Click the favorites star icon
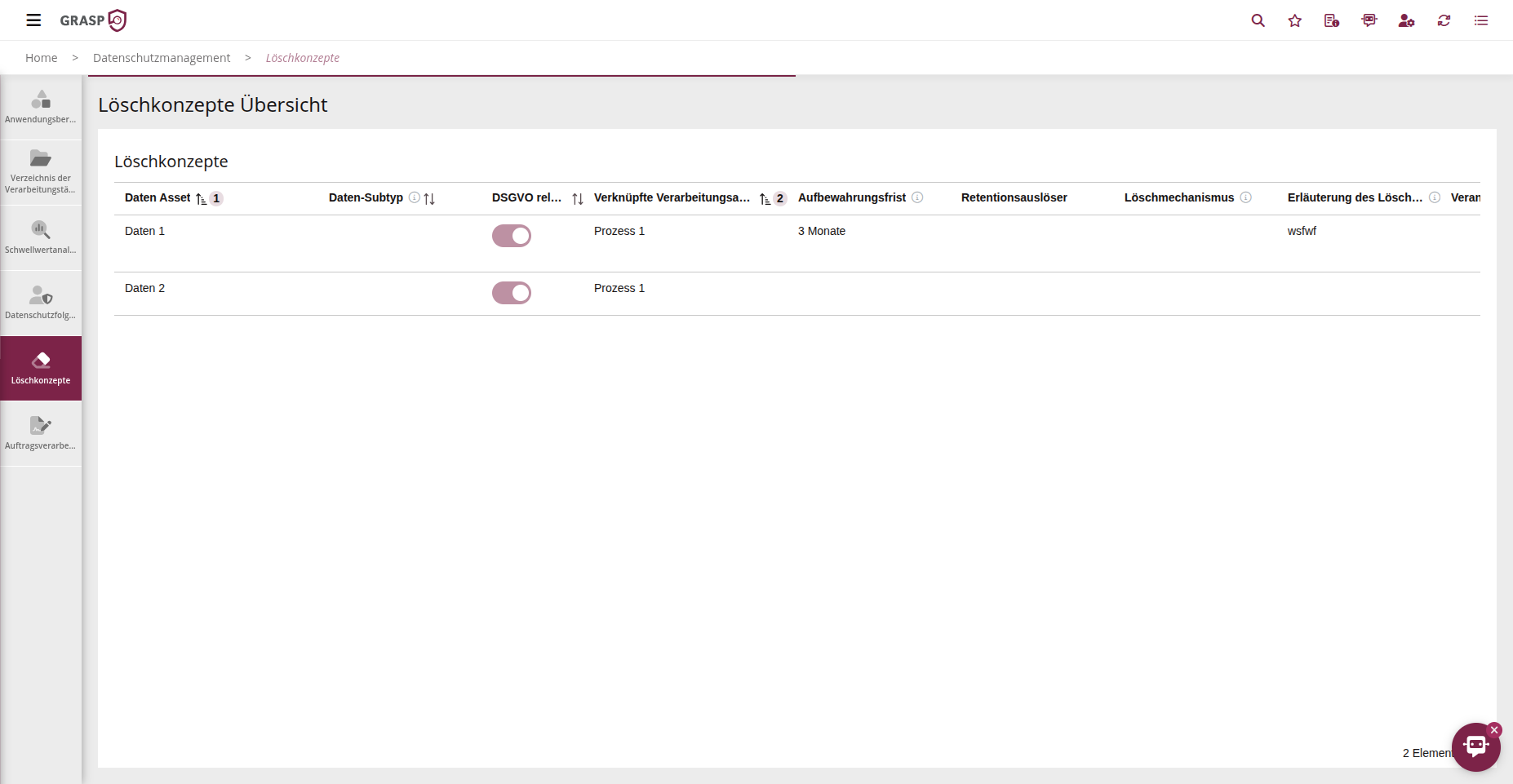The image size is (1513, 784). point(1294,20)
